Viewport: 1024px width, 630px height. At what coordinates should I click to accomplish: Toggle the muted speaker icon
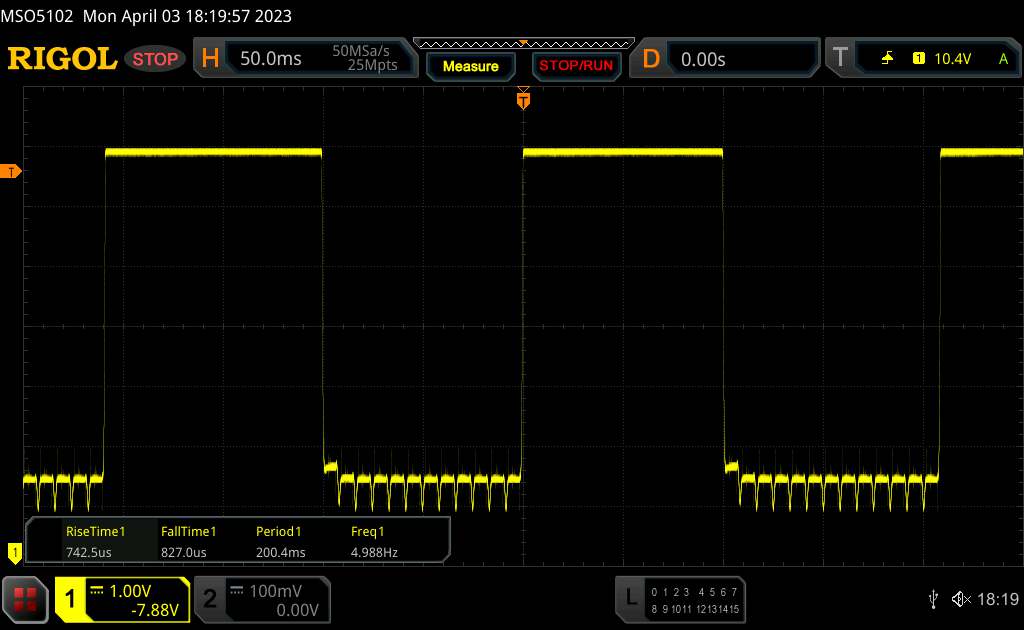click(961, 599)
